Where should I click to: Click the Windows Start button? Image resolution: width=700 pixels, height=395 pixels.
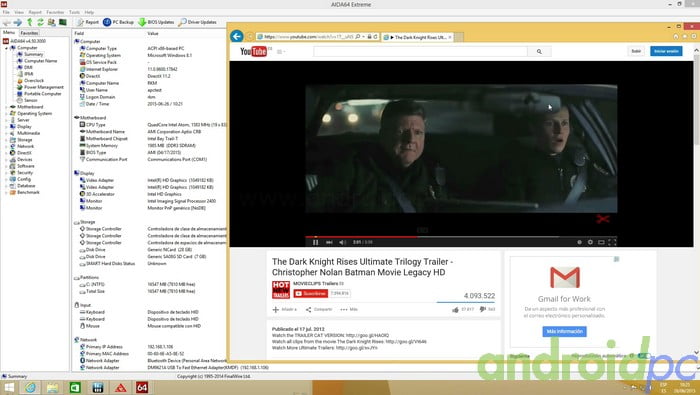pyautogui.click(x=9, y=388)
